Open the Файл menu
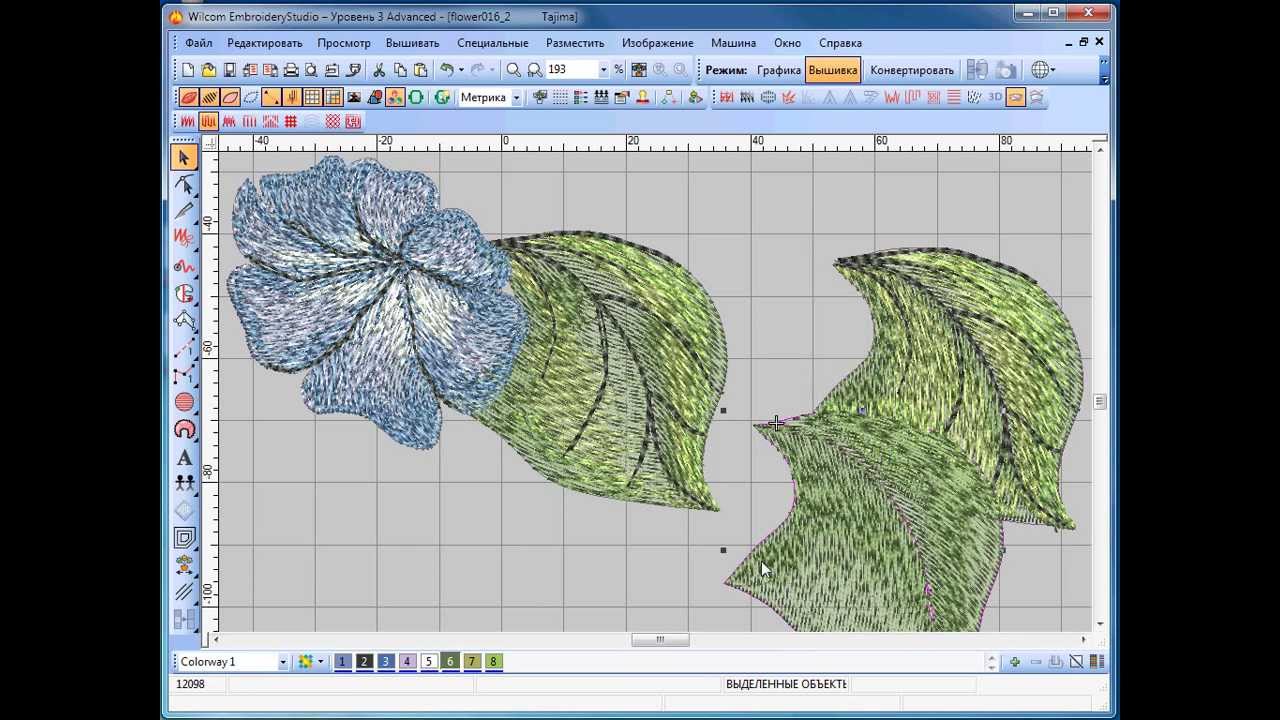Image resolution: width=1280 pixels, height=720 pixels. [x=198, y=43]
